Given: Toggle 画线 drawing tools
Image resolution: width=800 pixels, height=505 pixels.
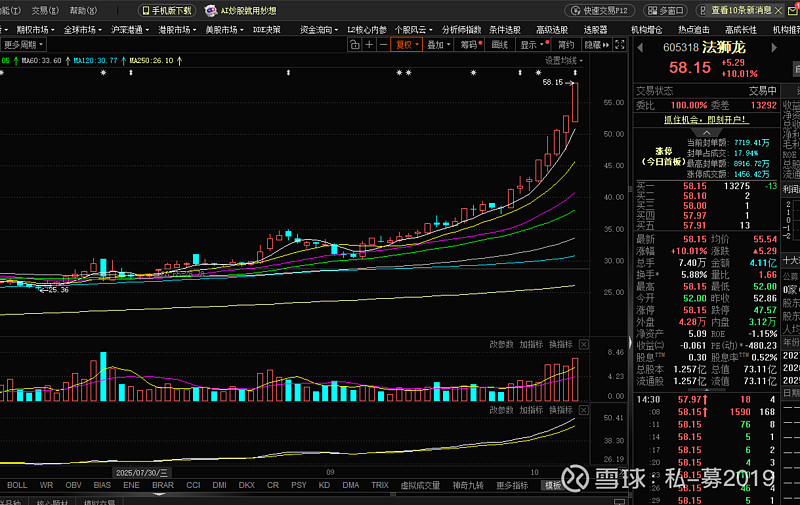Looking at the screenshot, I should tap(499, 45).
